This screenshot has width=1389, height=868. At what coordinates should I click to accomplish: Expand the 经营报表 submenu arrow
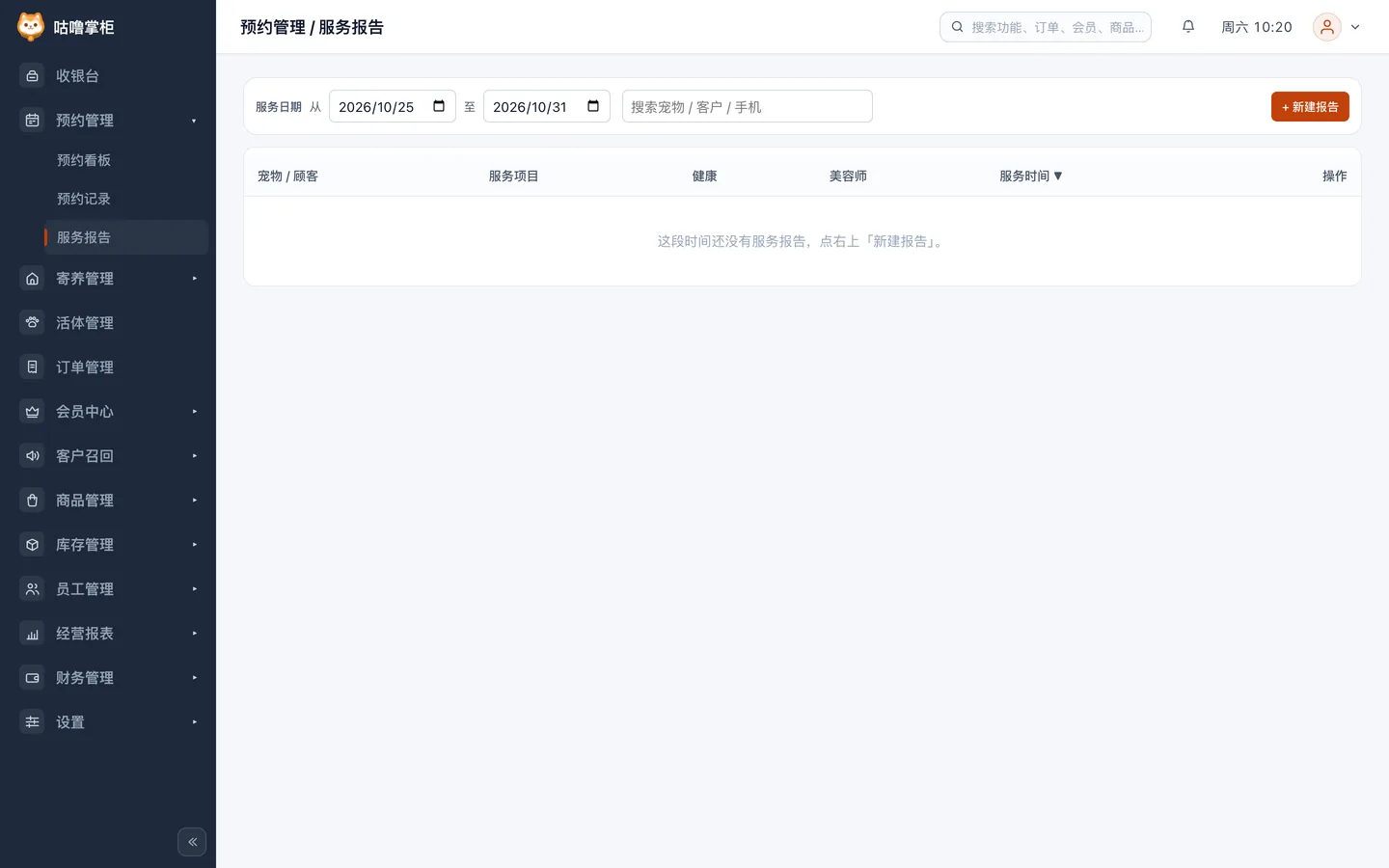pos(194,634)
